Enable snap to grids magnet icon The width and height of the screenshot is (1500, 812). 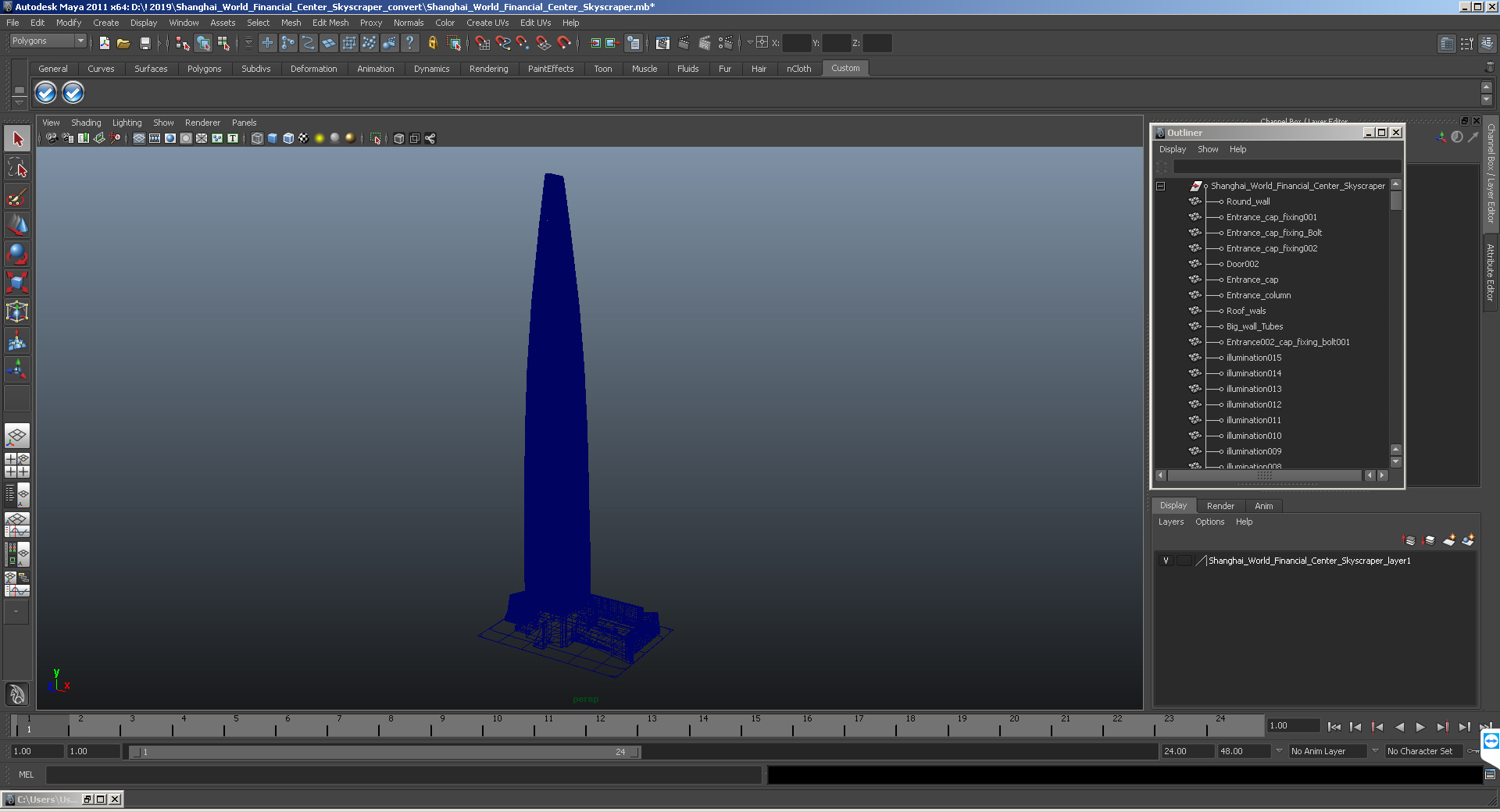tap(483, 43)
